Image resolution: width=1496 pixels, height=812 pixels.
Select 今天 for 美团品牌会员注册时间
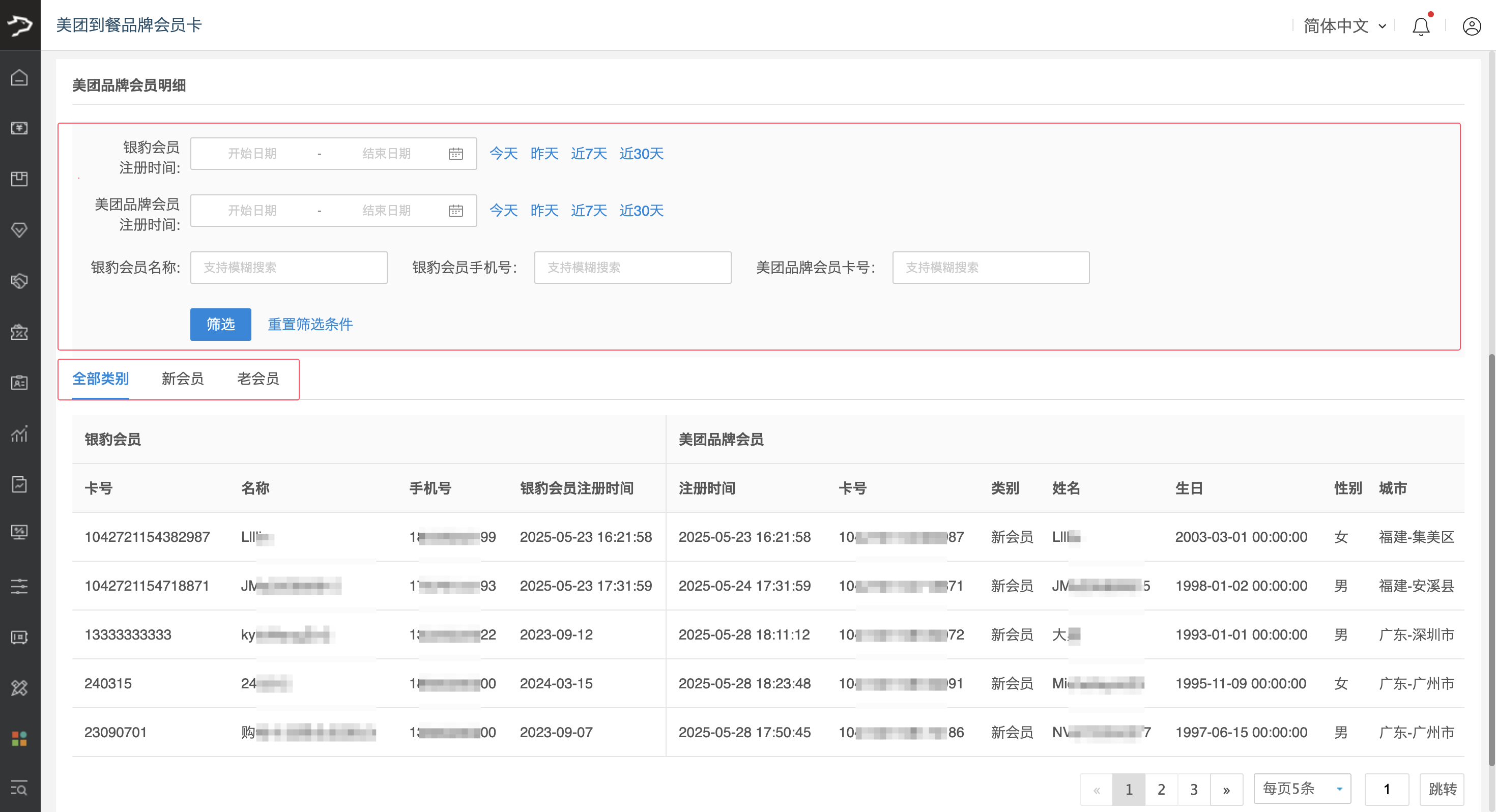[504, 210]
